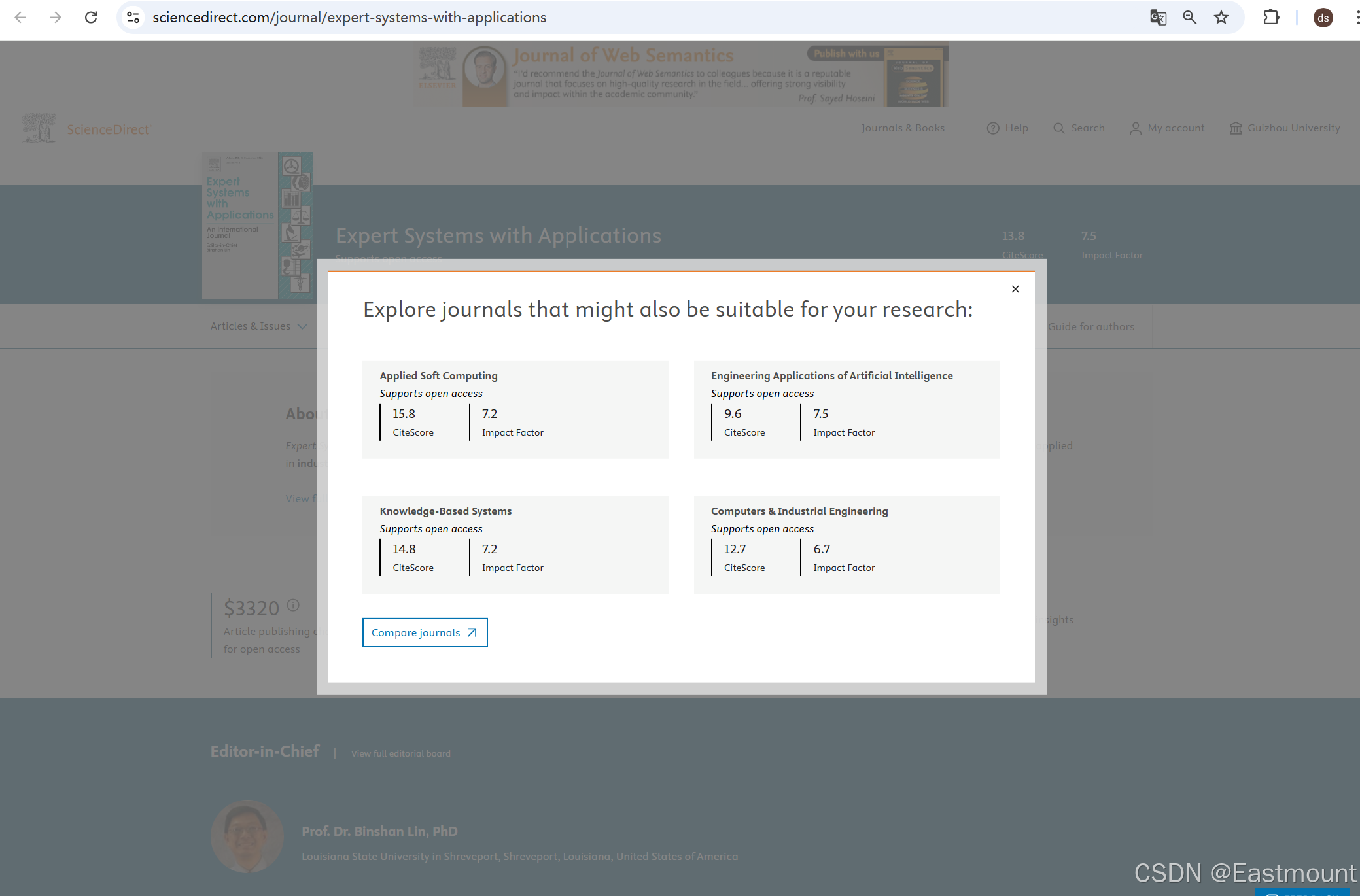Open the browser extensions puzzle icon
Image resolution: width=1360 pixels, height=896 pixels.
click(1270, 18)
